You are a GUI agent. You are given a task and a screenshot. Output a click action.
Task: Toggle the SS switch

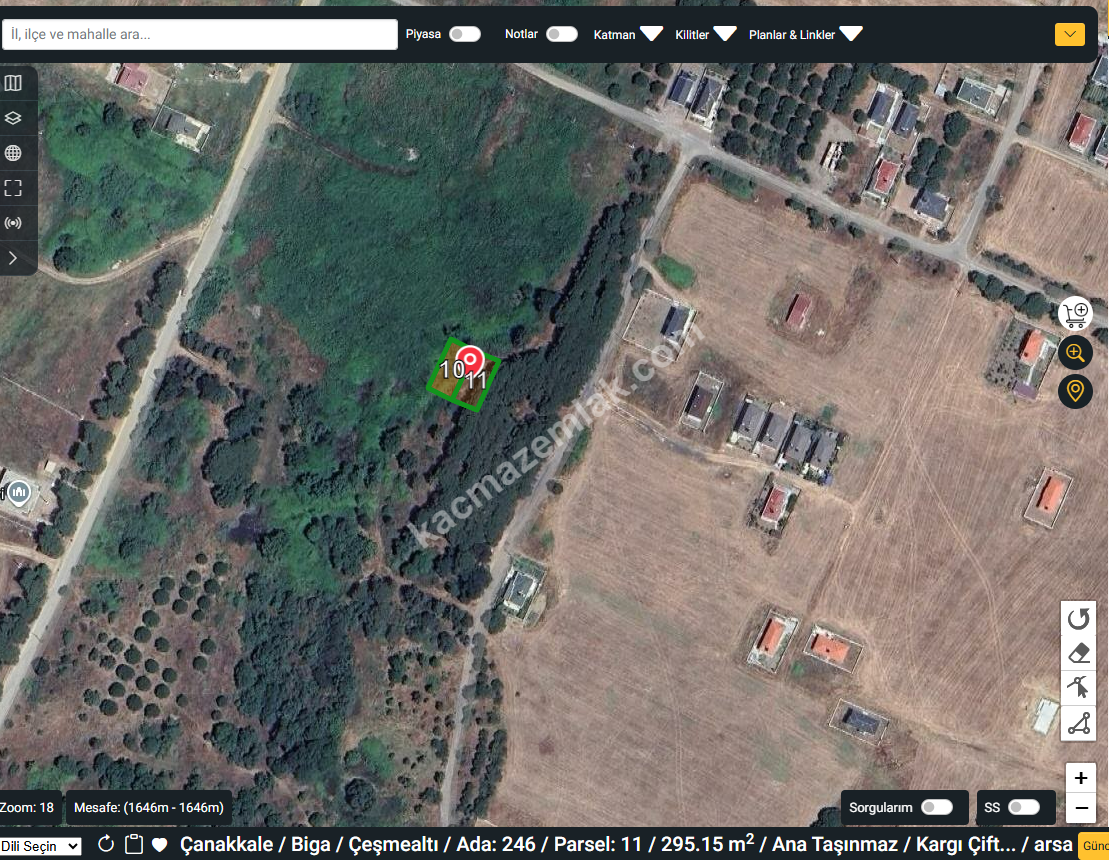(x=1023, y=807)
